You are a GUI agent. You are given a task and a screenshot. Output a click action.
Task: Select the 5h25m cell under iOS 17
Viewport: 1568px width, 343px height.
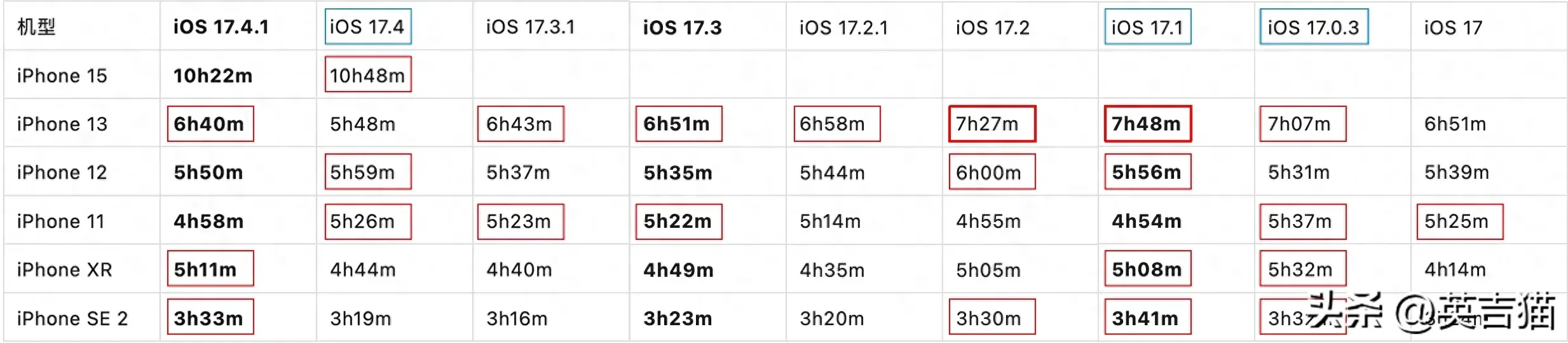click(1459, 221)
